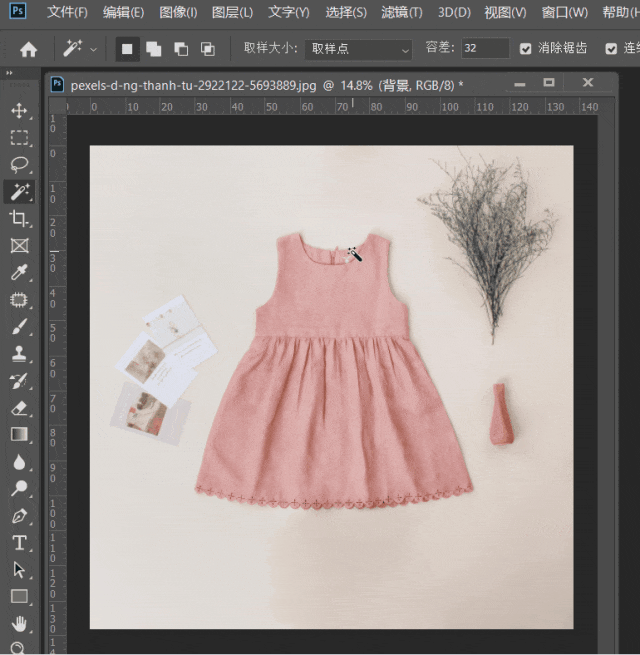
Task: Toggle the 消除锯齿 anti-alias checkbox
Action: click(x=525, y=49)
